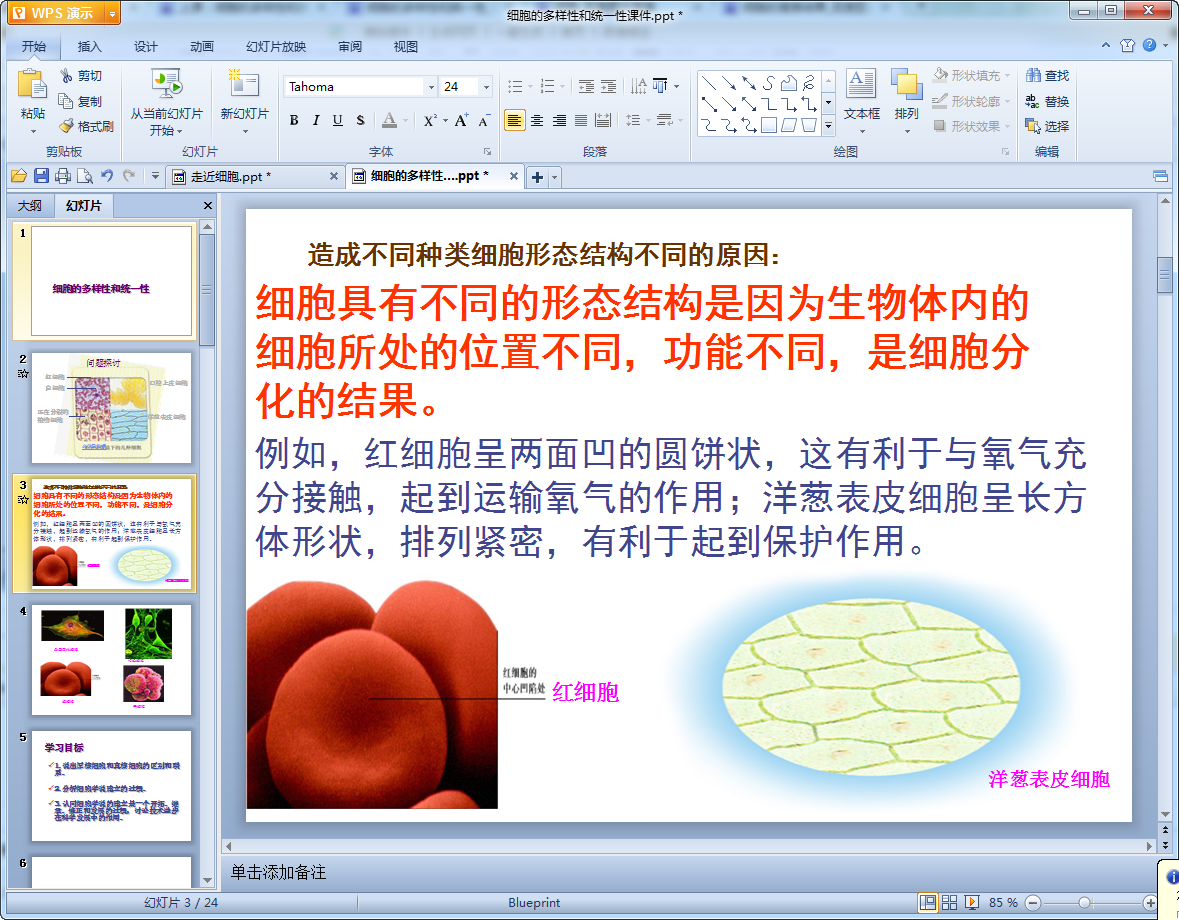The image size is (1179, 920).
Task: Click the Cut (剪切) scissors button
Action: pos(80,76)
